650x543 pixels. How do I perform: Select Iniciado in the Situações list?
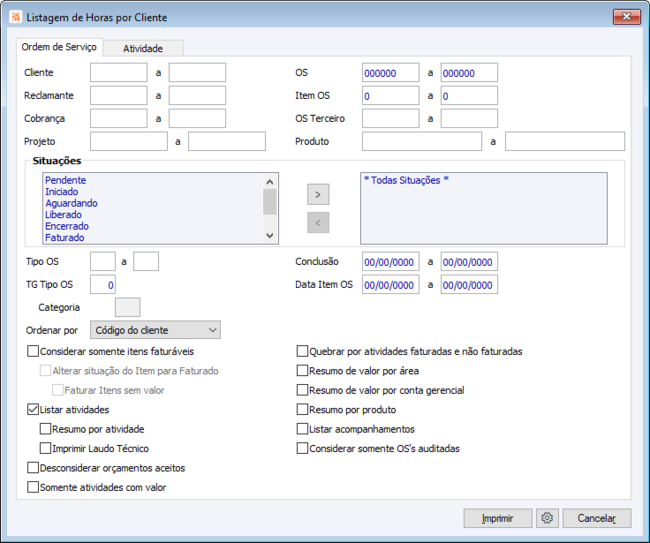(x=62, y=192)
